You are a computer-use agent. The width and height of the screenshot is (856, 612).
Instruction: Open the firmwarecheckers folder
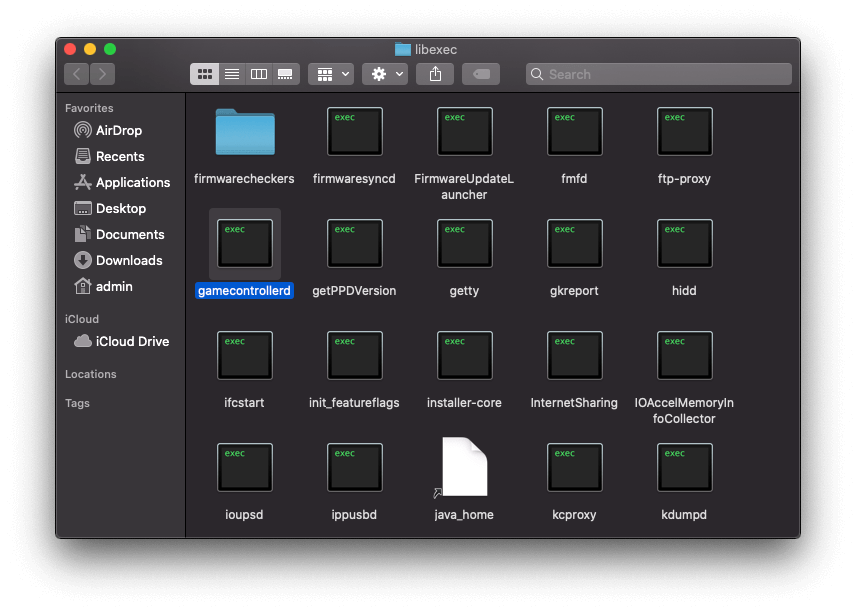coord(244,131)
